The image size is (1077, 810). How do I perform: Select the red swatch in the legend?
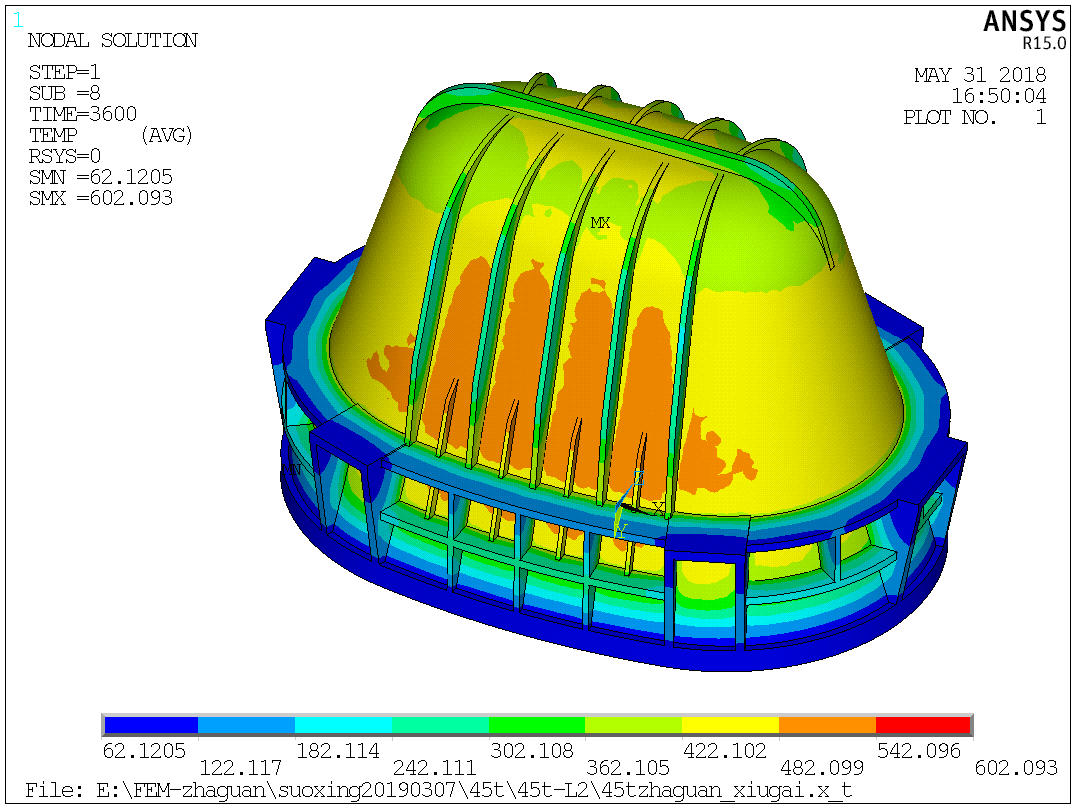[x=922, y=725]
